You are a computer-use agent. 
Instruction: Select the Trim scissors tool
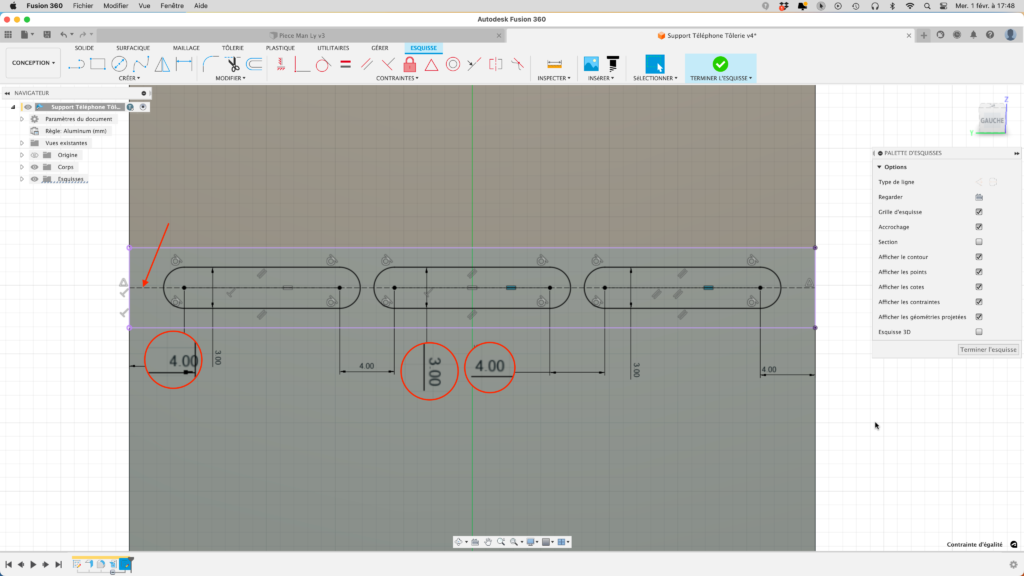coord(232,64)
